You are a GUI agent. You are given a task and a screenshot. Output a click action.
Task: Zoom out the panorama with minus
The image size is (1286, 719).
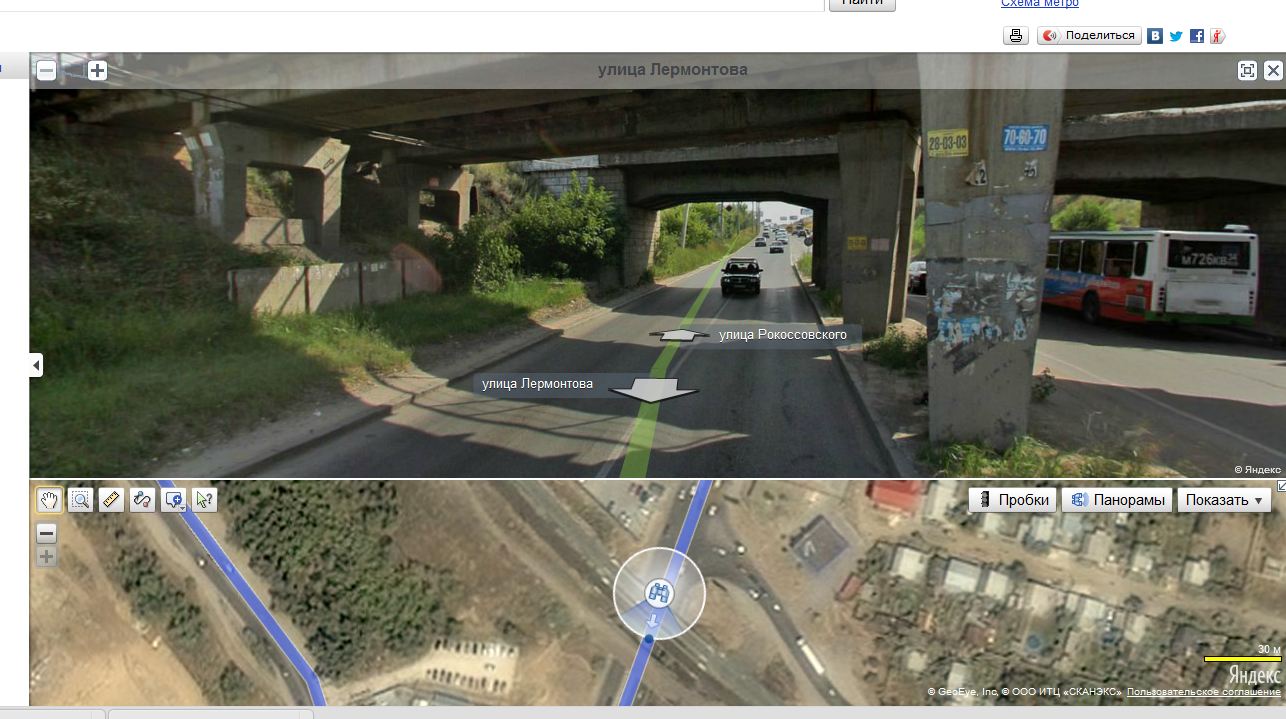(x=46, y=70)
